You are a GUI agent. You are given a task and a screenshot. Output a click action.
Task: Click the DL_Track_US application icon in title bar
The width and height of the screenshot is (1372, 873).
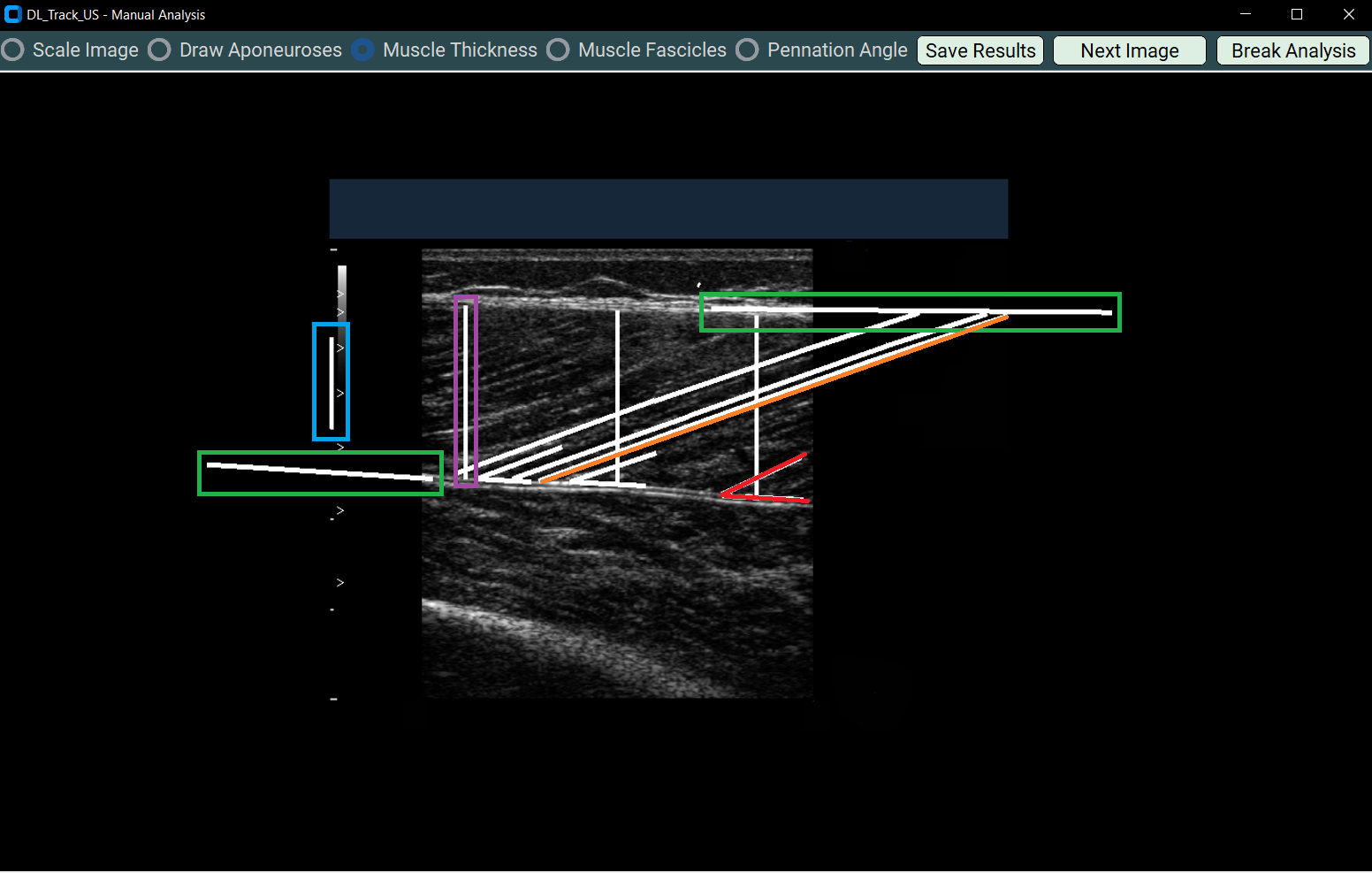click(13, 14)
